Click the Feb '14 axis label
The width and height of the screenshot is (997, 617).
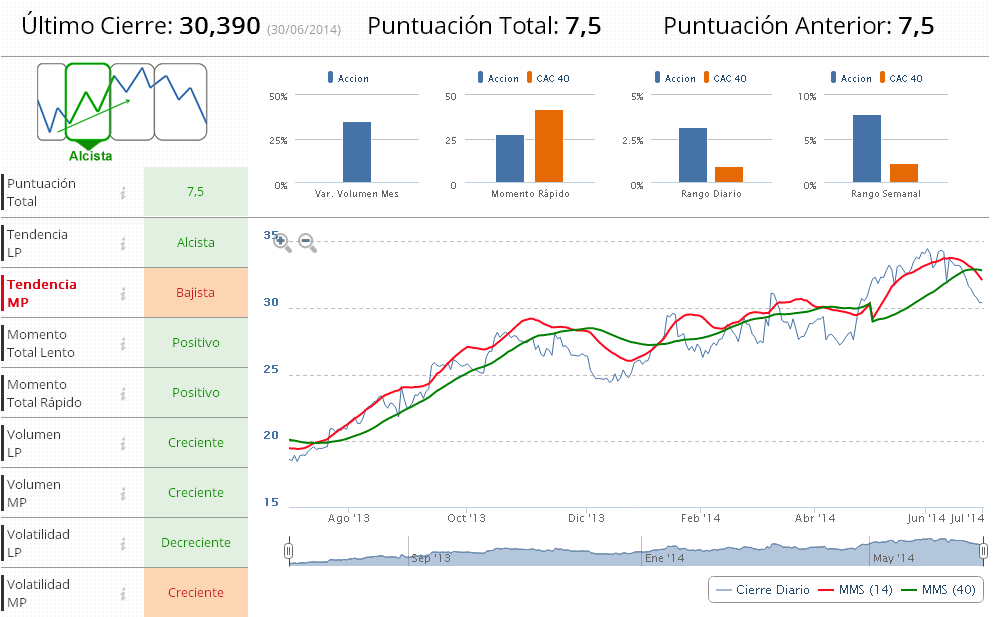click(x=701, y=518)
